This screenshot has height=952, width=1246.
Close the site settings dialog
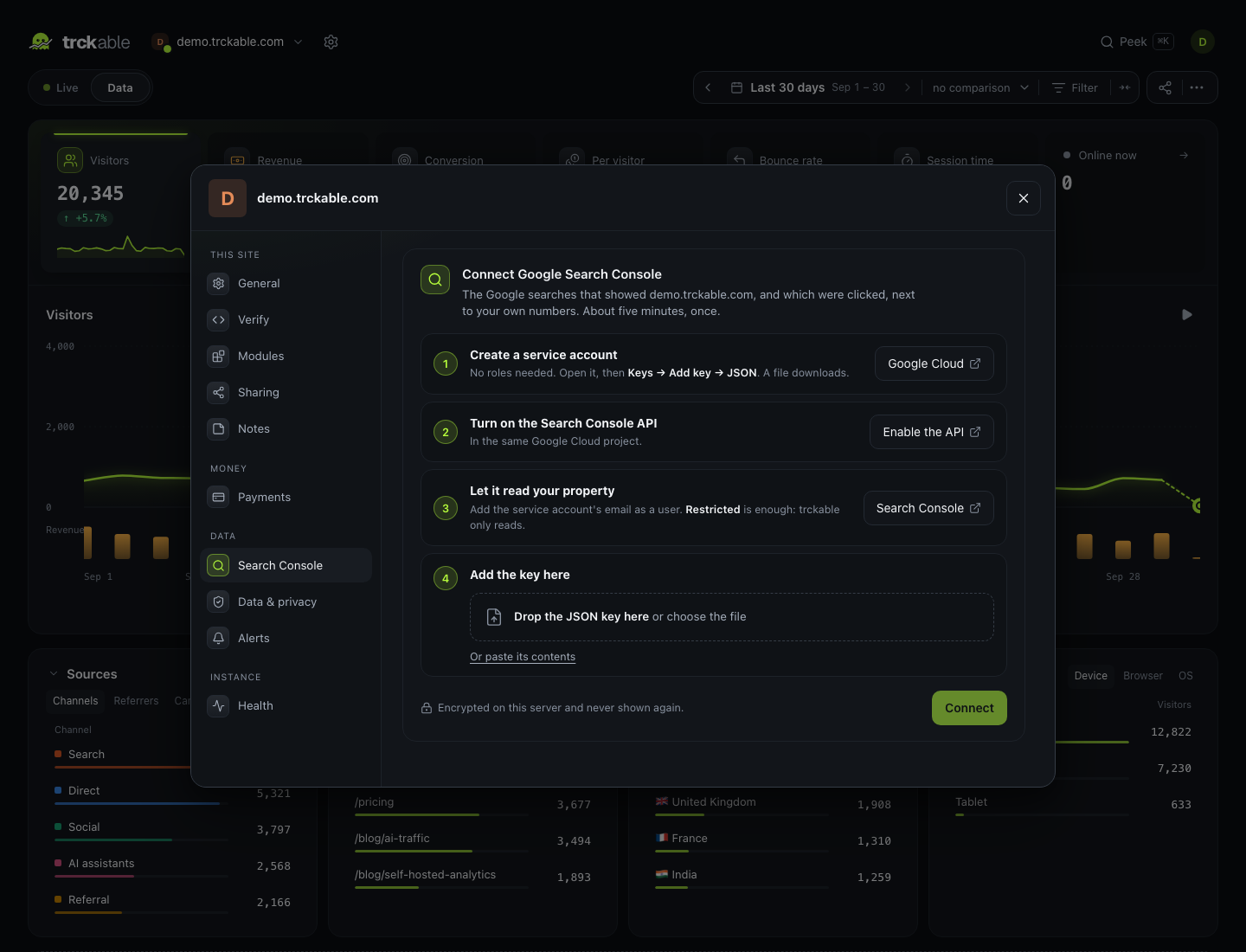click(x=1024, y=198)
